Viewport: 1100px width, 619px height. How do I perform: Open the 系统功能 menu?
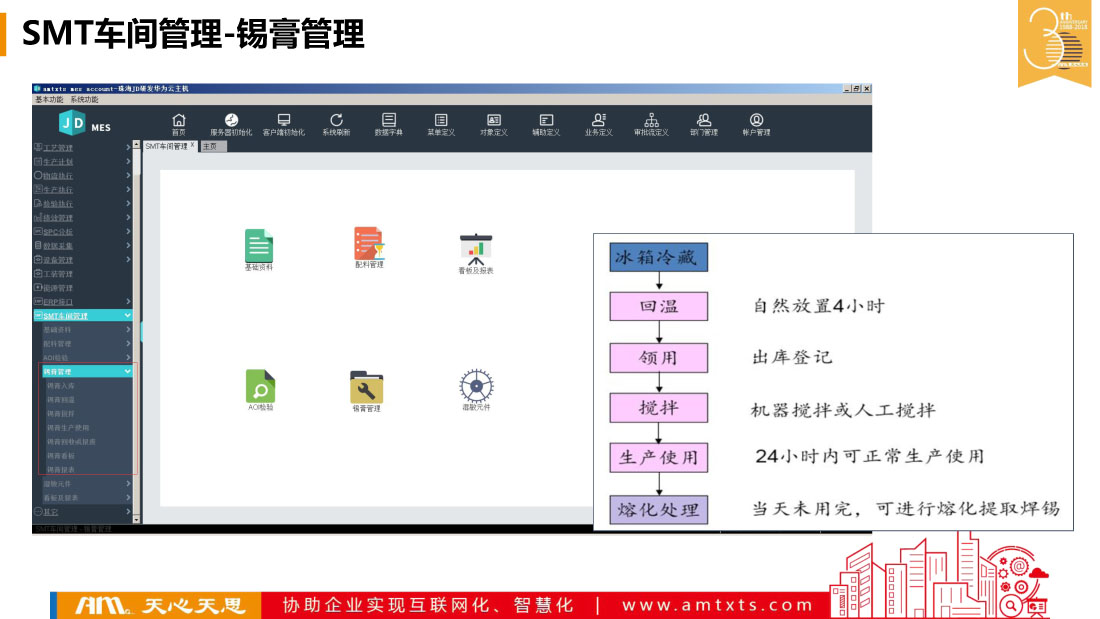coord(84,100)
